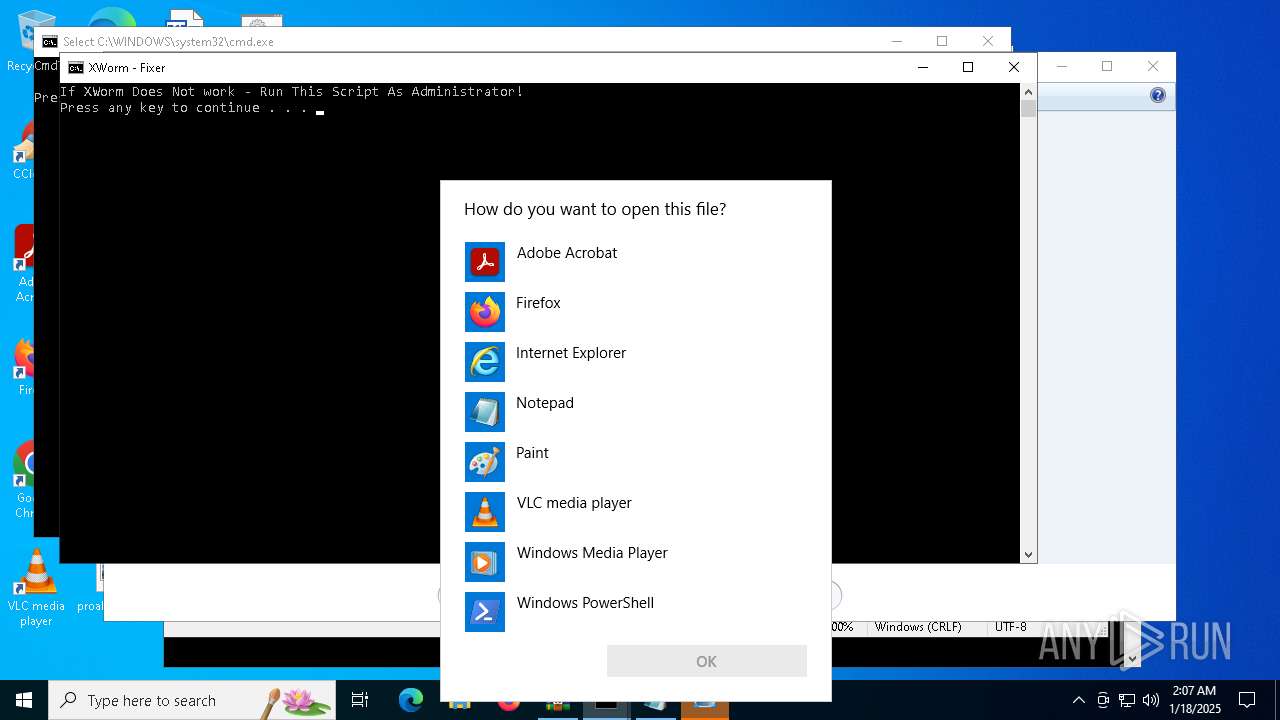
Task: Select the VLC media player cone icon in list
Action: (485, 512)
